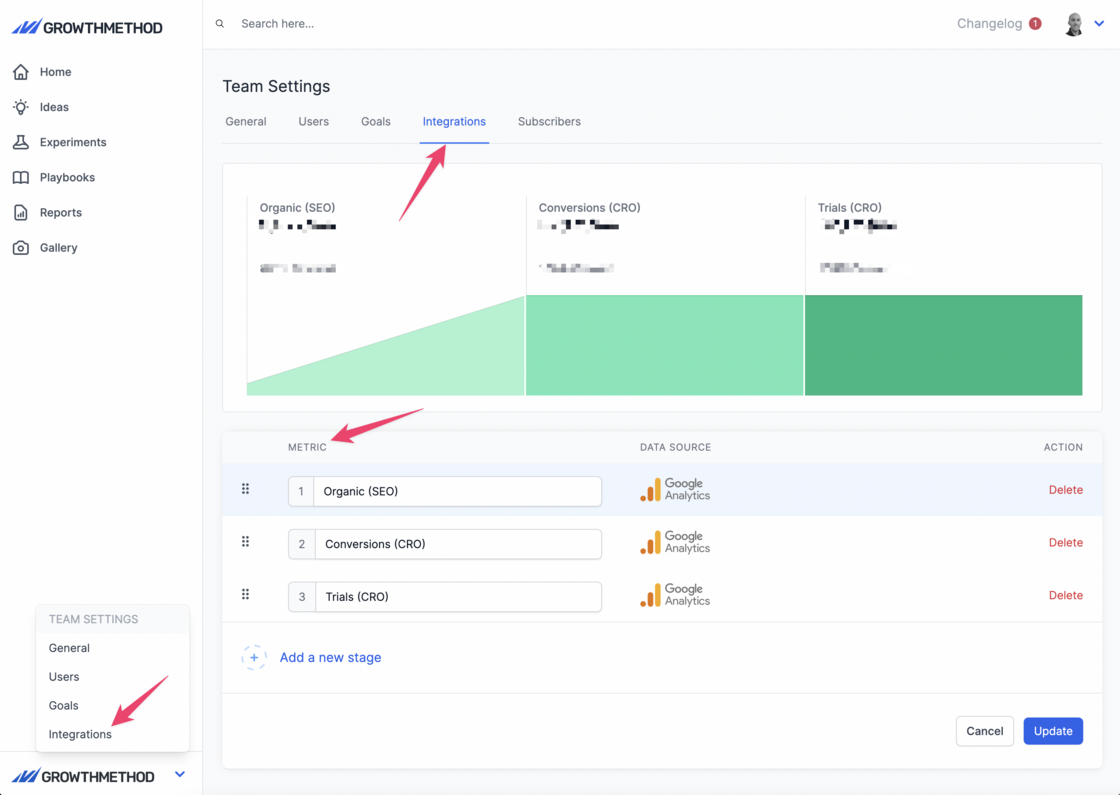This screenshot has height=795, width=1120.
Task: Switch to the Users tab
Action: click(314, 121)
